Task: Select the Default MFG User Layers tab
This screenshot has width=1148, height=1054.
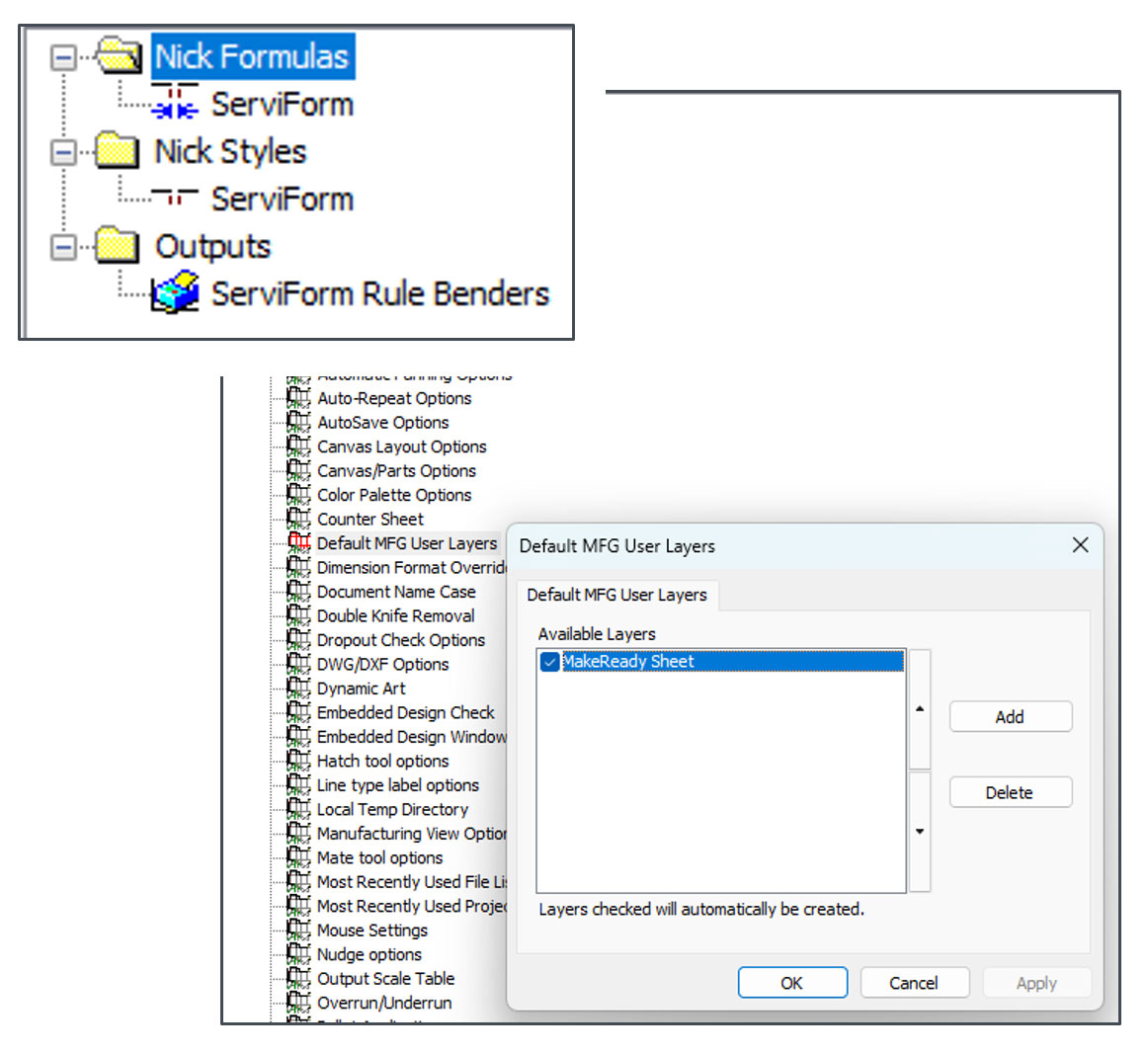Action: point(616,595)
